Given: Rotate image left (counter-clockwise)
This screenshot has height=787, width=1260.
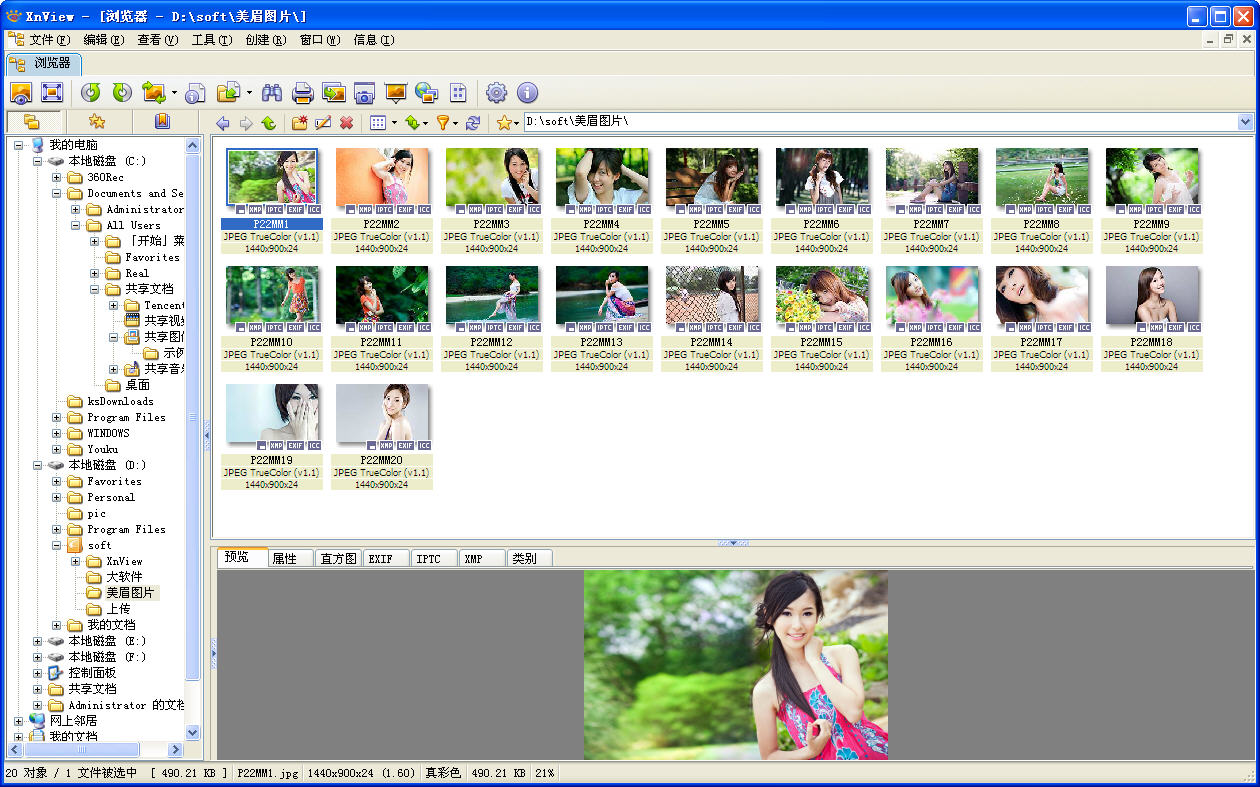Looking at the screenshot, I should coord(91,93).
